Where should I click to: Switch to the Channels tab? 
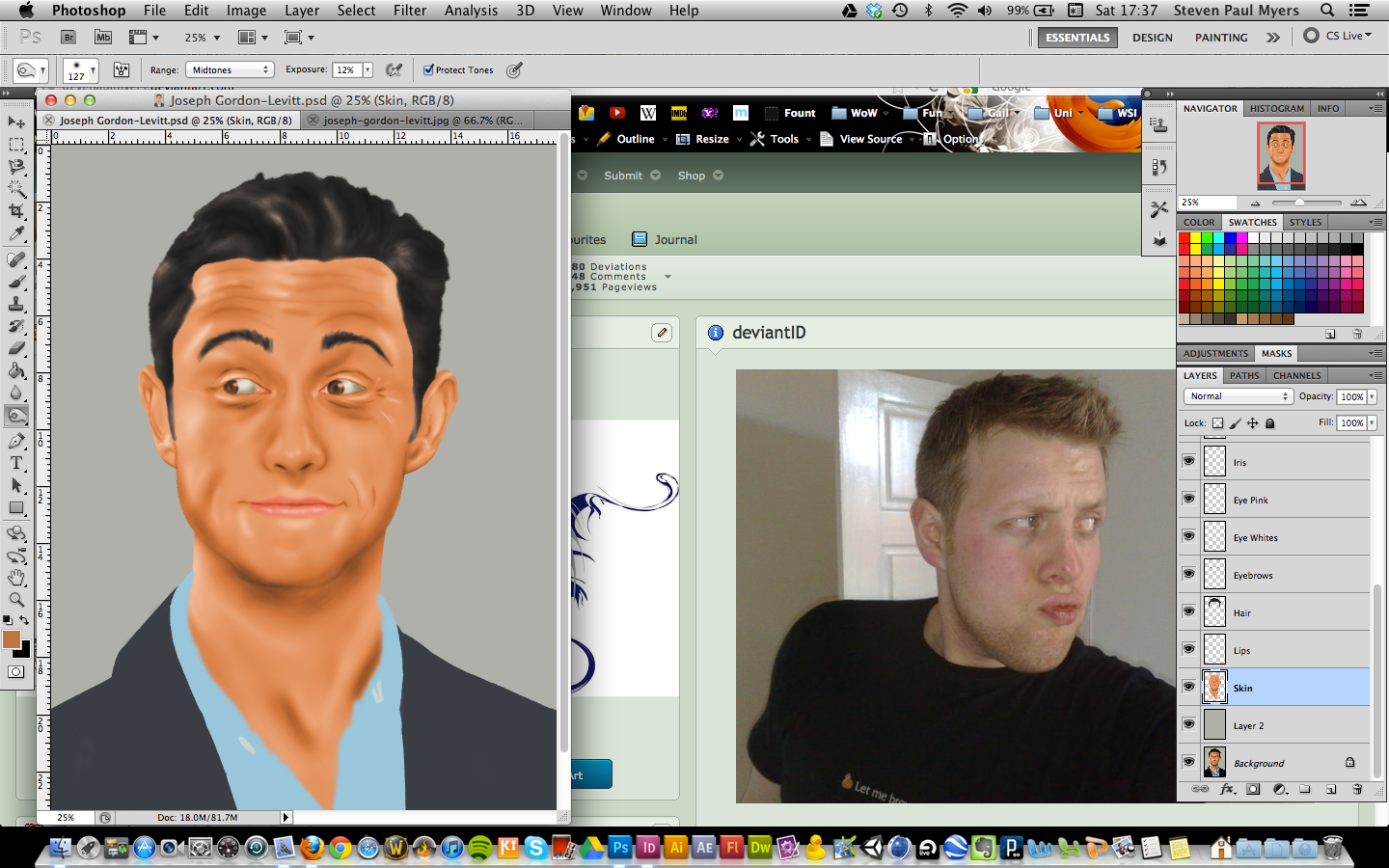(1296, 376)
